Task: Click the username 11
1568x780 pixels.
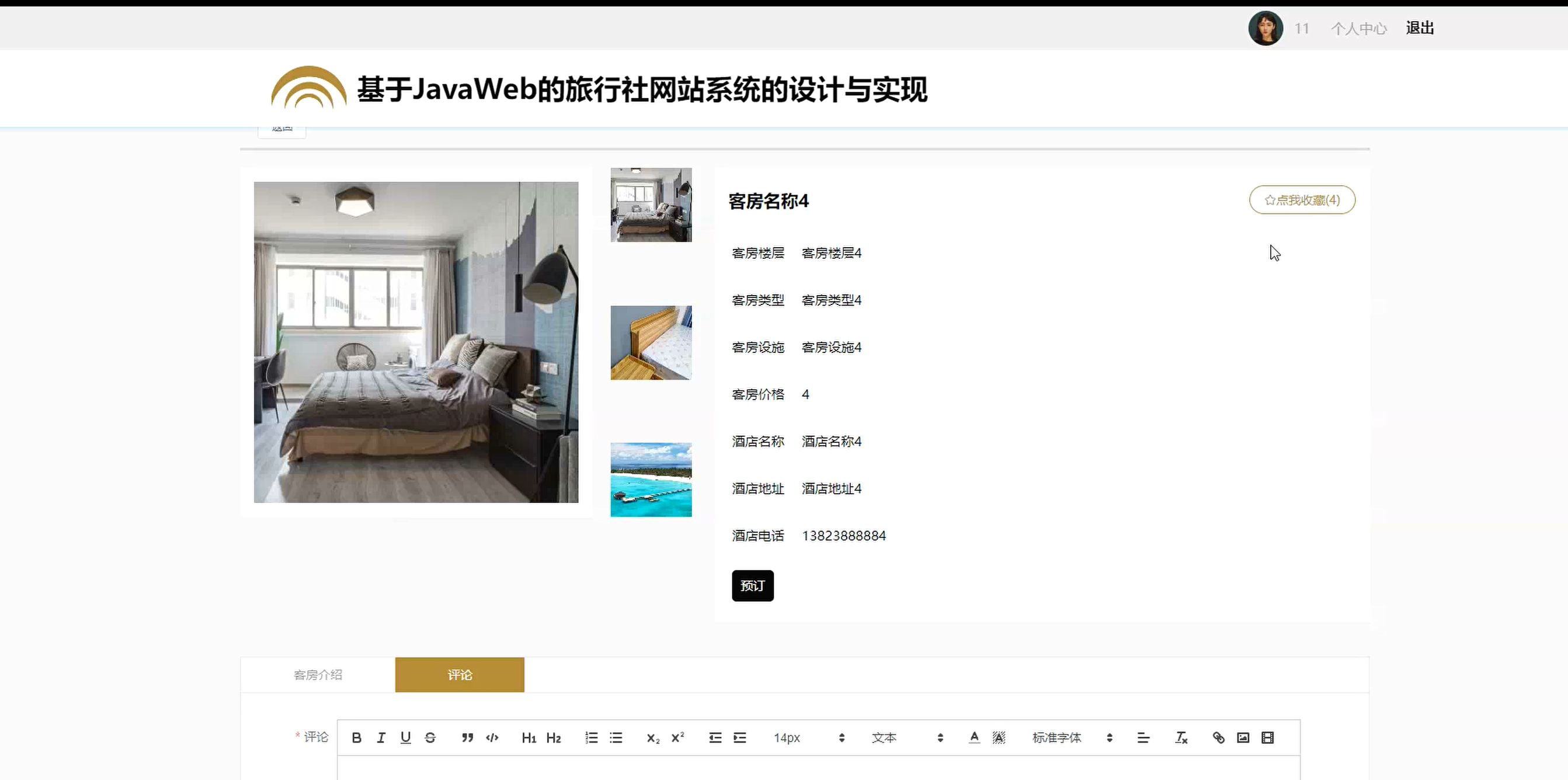Action: point(1301,29)
